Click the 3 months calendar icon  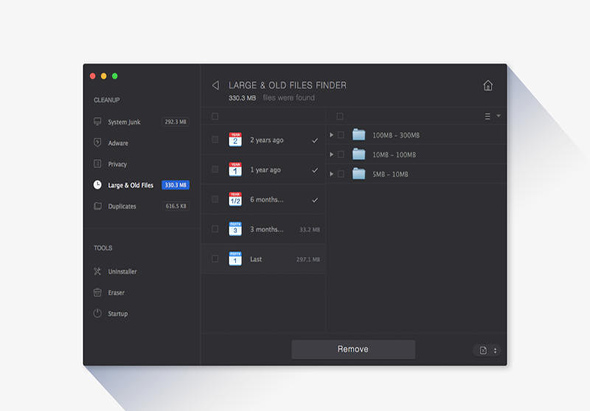point(235,229)
